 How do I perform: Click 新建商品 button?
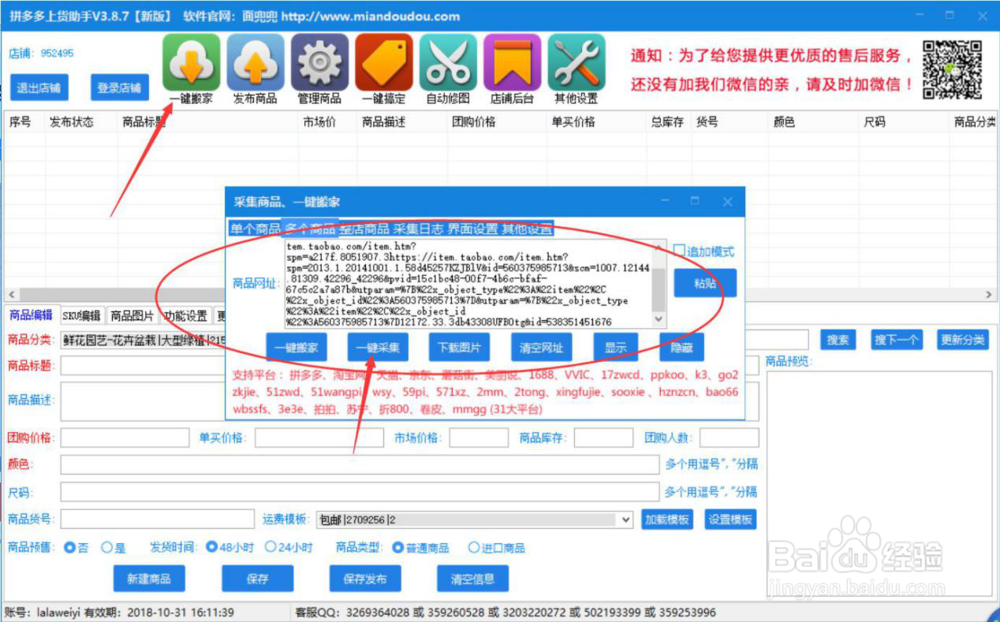click(149, 579)
